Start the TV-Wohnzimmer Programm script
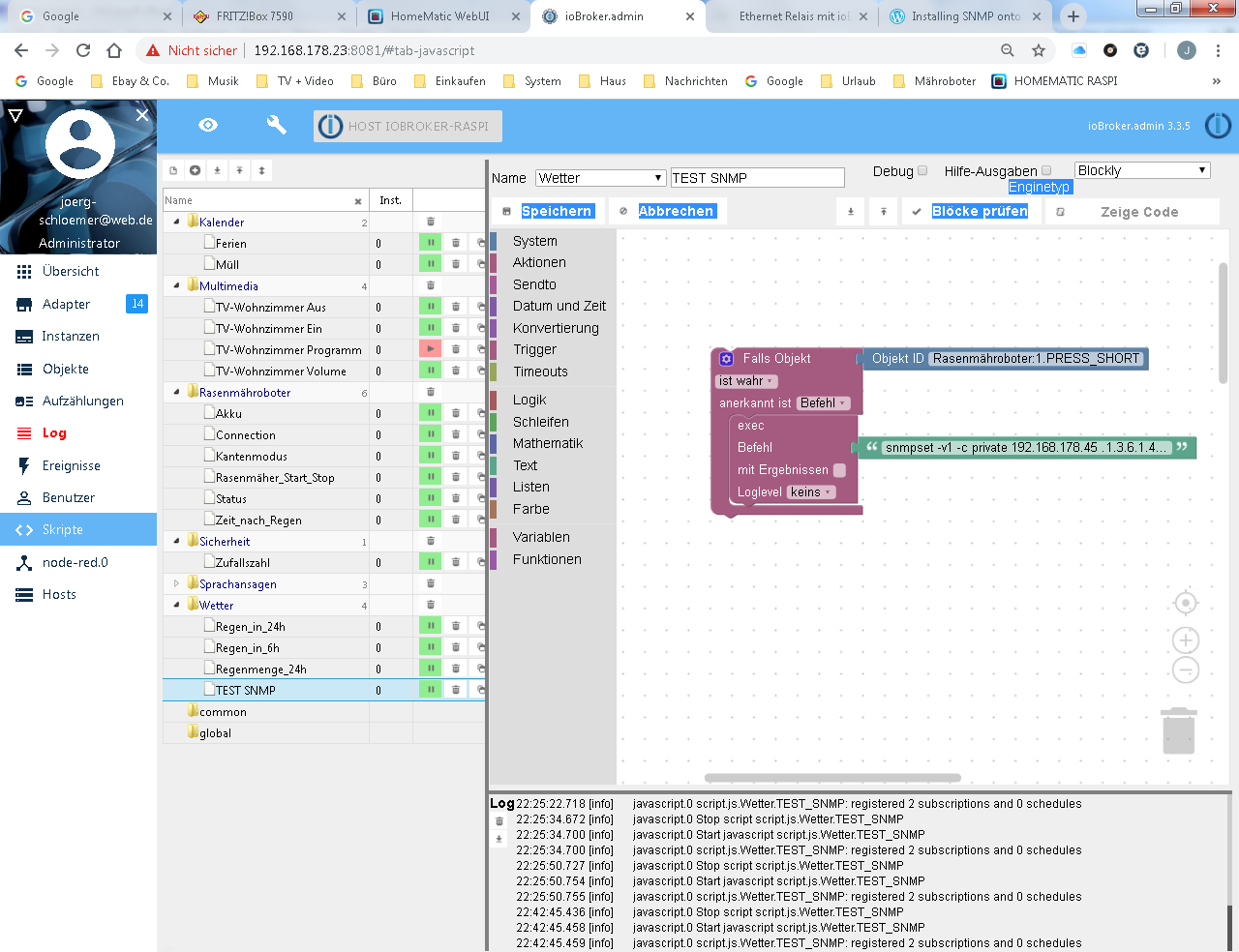The height and width of the screenshot is (952, 1239). point(430,349)
